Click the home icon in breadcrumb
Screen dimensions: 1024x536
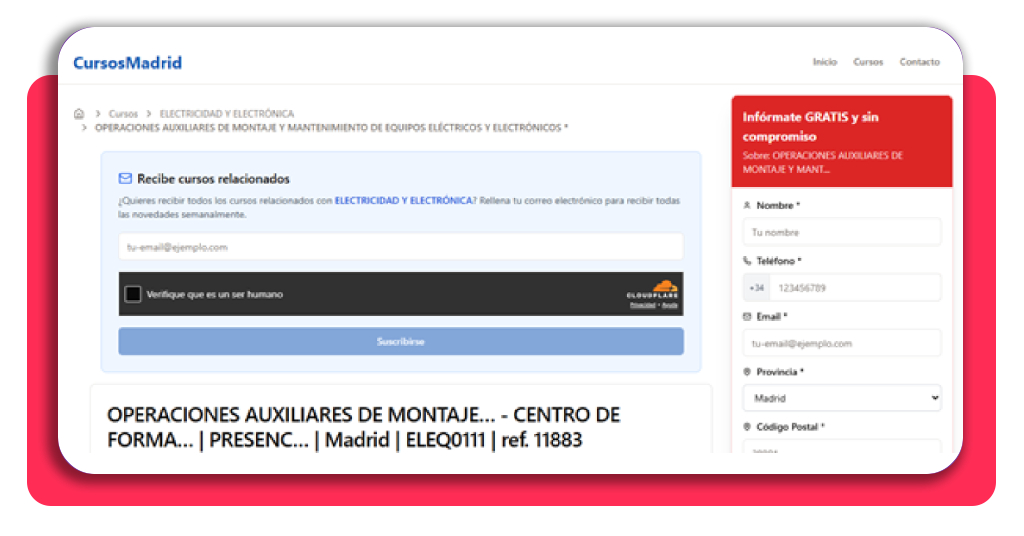pyautogui.click(x=79, y=114)
